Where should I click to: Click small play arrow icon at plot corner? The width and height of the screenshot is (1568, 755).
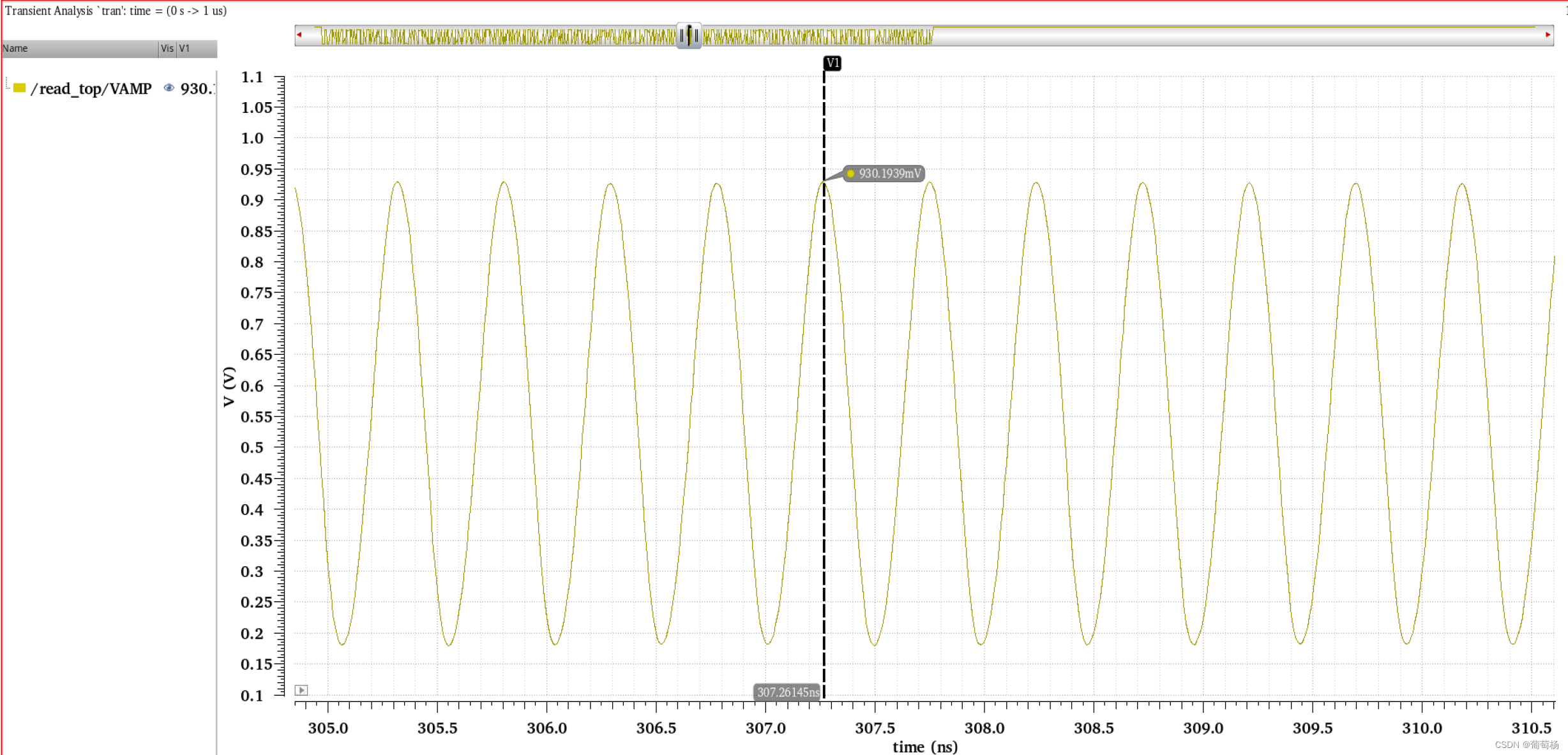pyautogui.click(x=301, y=691)
